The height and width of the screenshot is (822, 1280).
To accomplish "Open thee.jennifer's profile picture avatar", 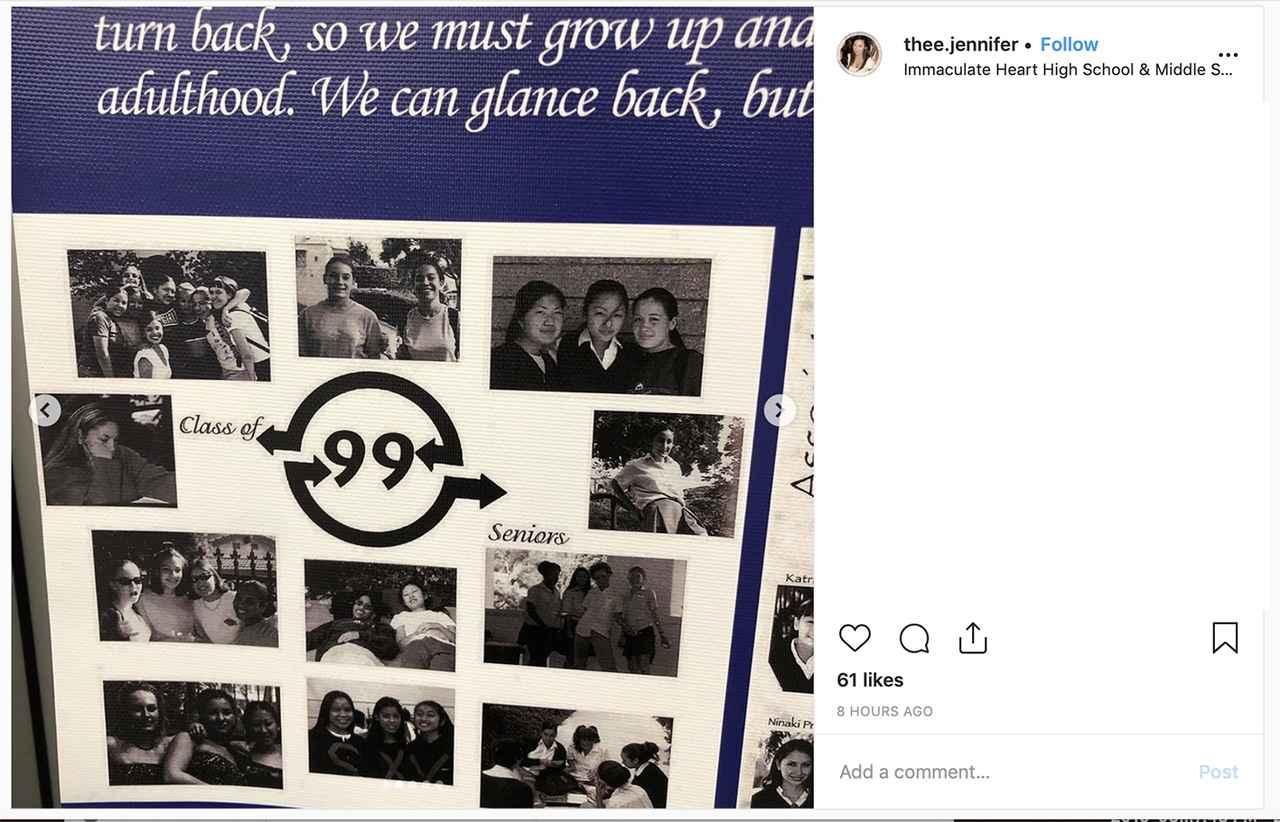I will click(859, 54).
